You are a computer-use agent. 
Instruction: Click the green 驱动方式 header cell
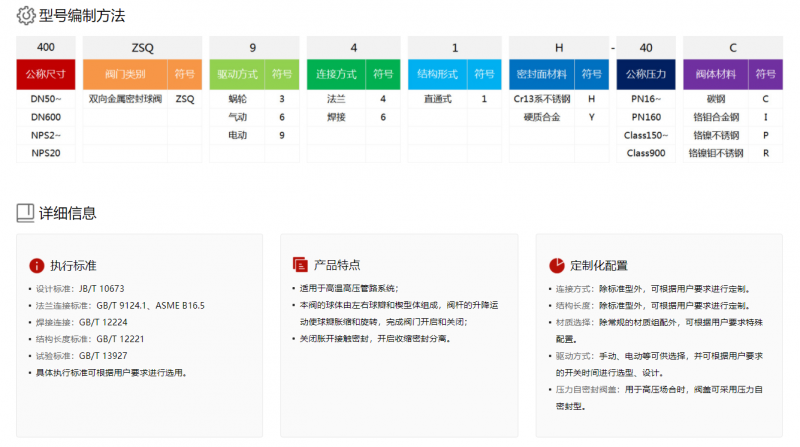237,74
